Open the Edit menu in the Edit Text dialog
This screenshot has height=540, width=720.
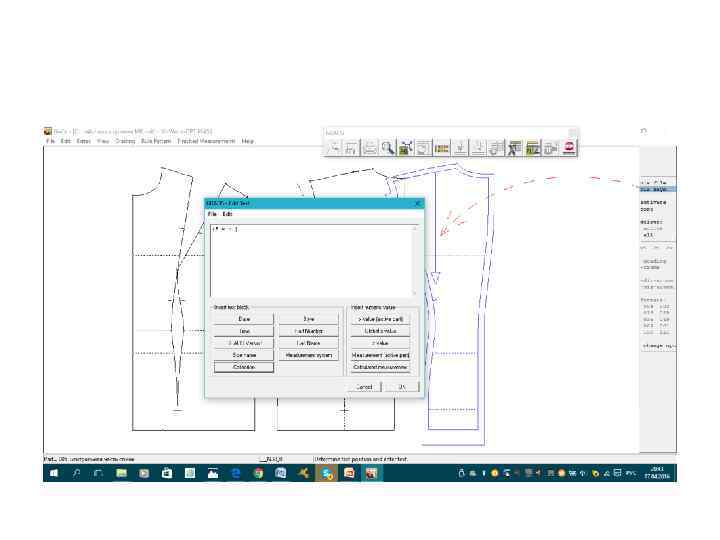227,214
